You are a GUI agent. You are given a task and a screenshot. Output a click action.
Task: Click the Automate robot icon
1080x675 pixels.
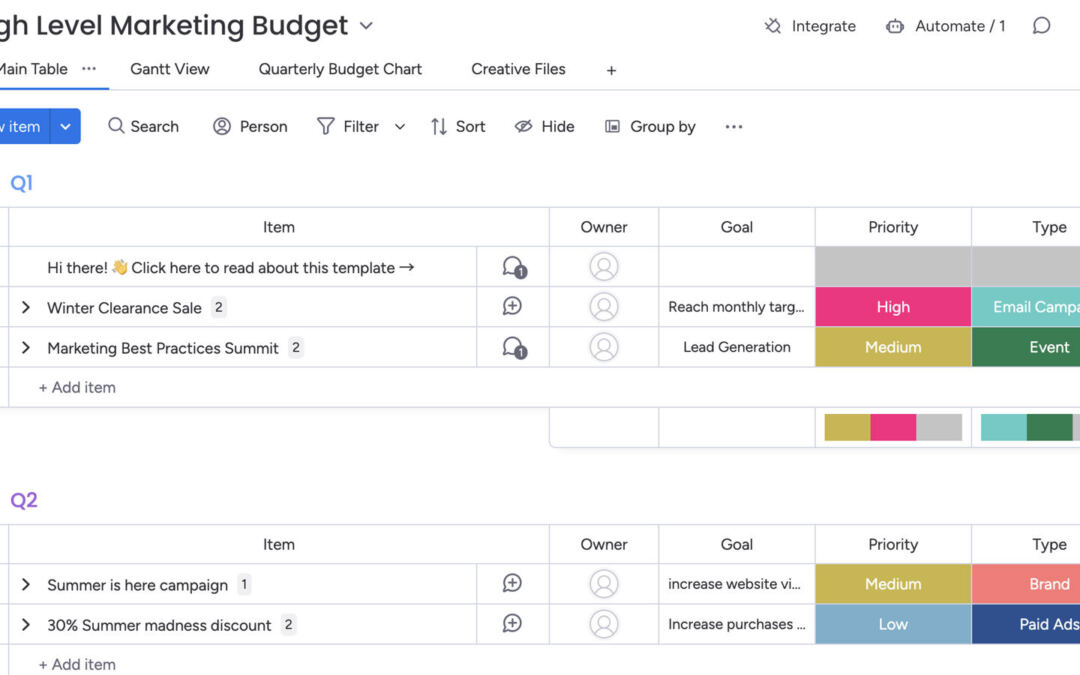(895, 26)
